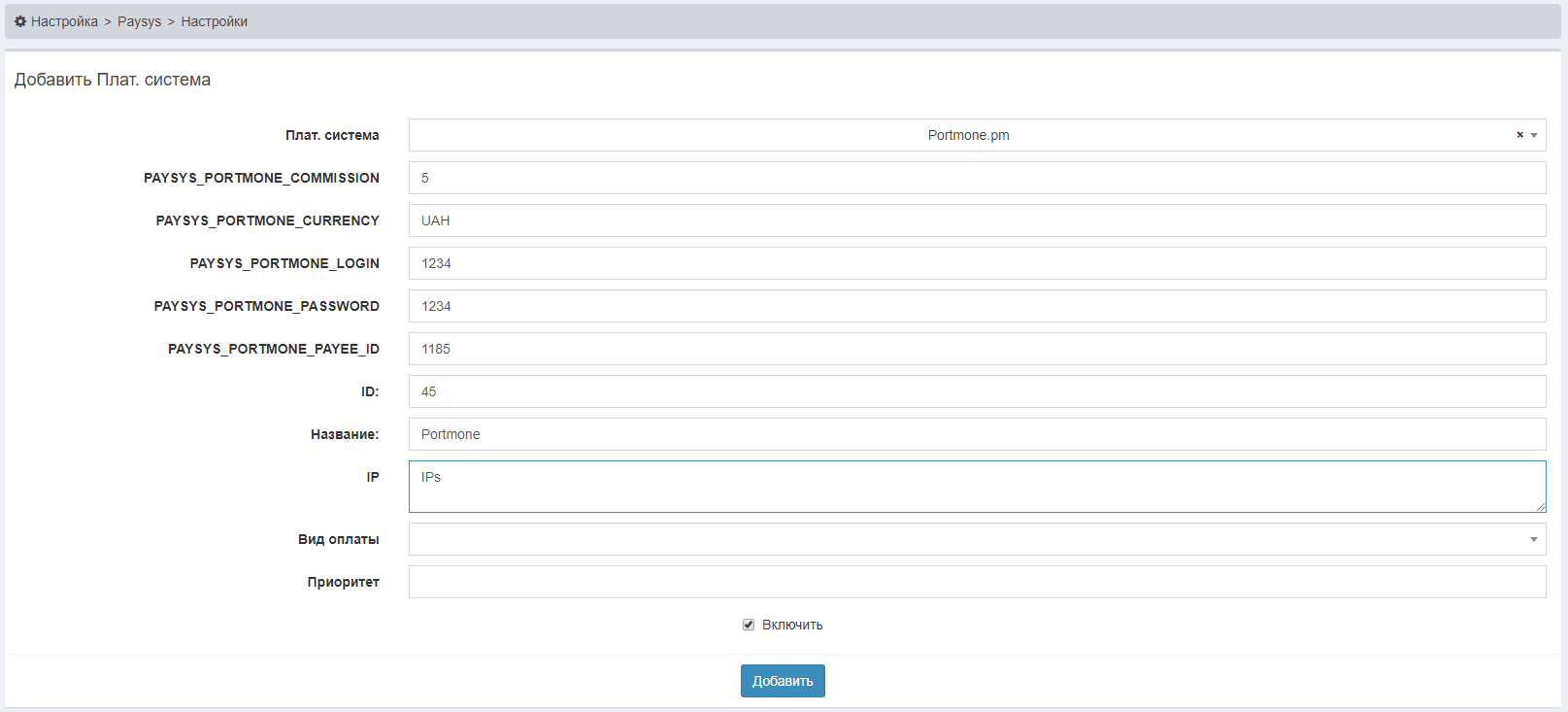Toggle the Включить checkbox
This screenshot has height=712, width=1568.
coord(749,625)
